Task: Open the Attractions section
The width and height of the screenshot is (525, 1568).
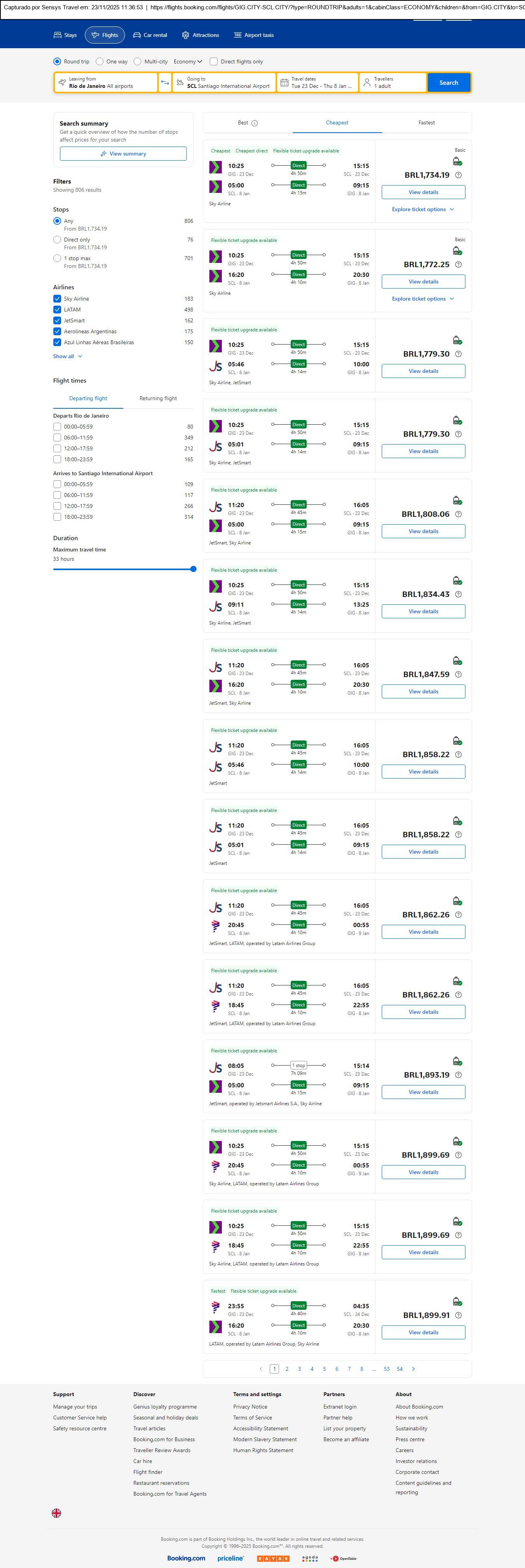Action: pyautogui.click(x=200, y=35)
